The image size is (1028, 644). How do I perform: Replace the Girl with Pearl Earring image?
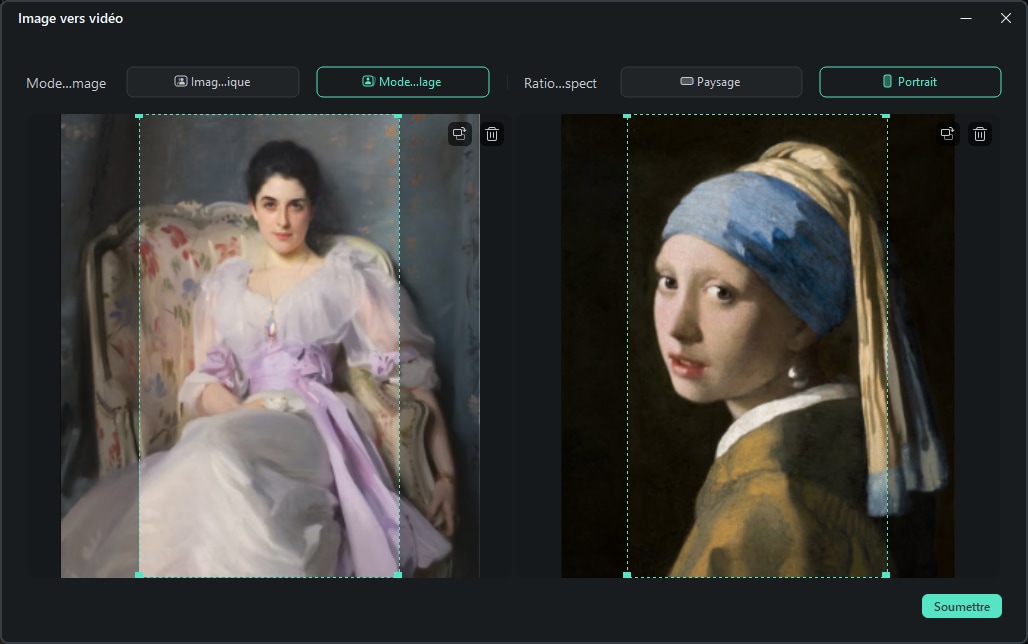pos(947,134)
